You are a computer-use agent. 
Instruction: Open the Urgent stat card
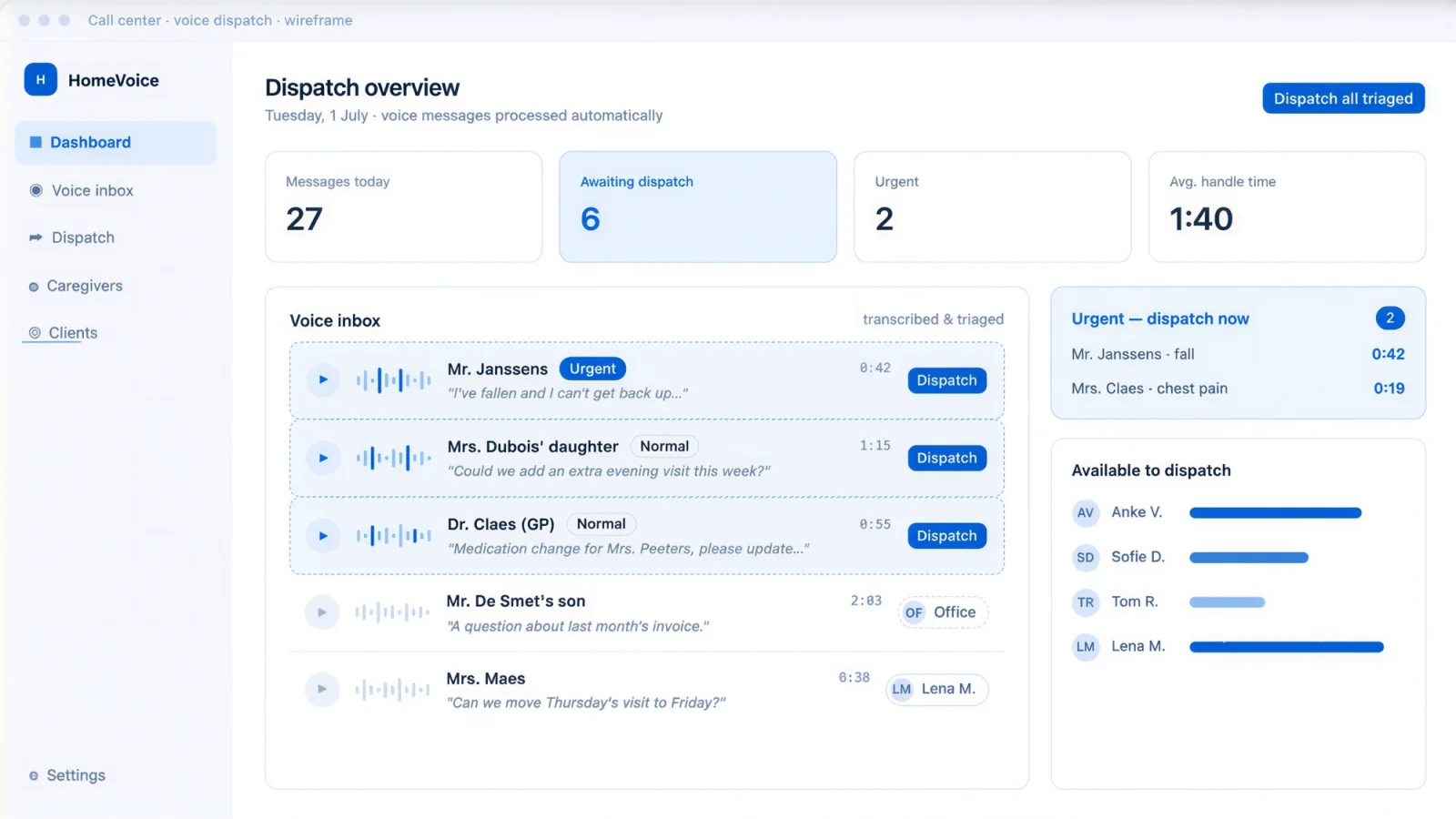(x=992, y=207)
